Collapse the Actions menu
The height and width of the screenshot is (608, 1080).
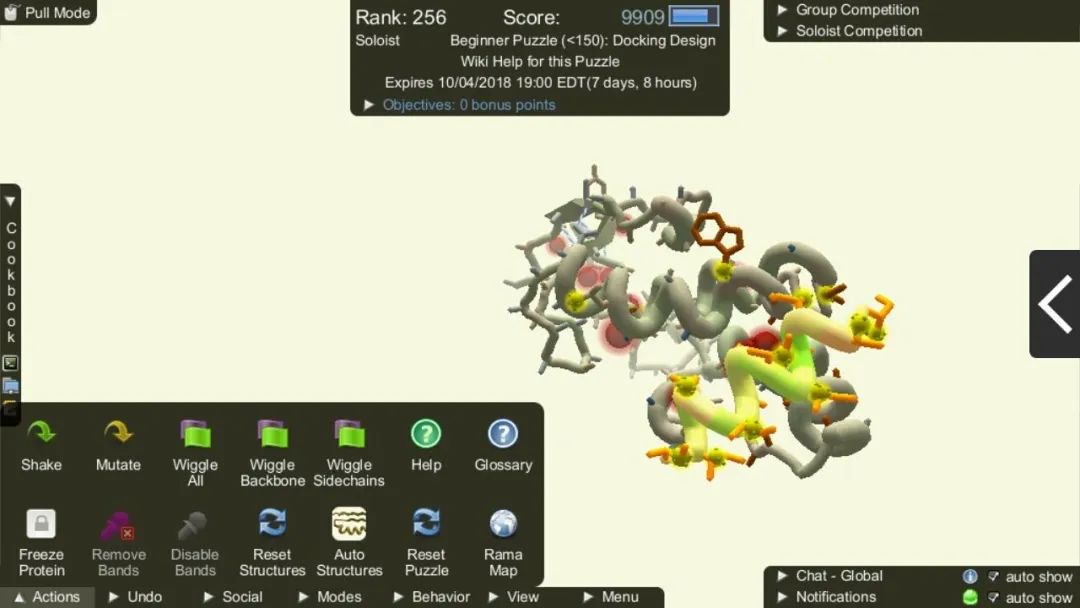[47, 596]
